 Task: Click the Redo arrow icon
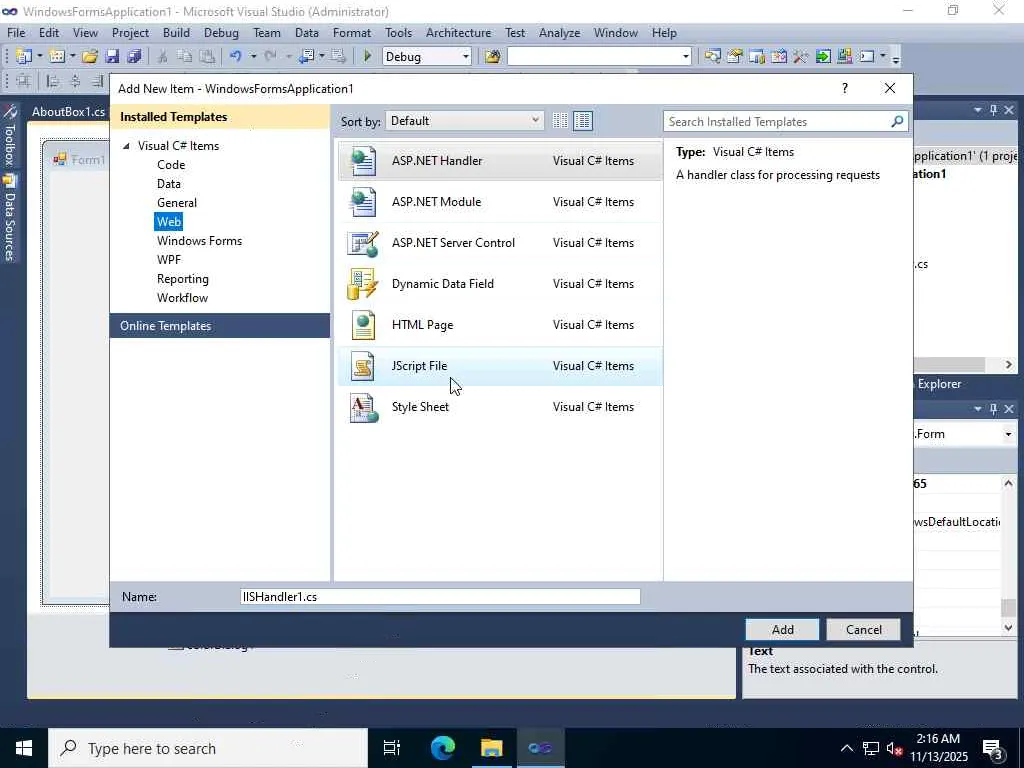pos(270,56)
